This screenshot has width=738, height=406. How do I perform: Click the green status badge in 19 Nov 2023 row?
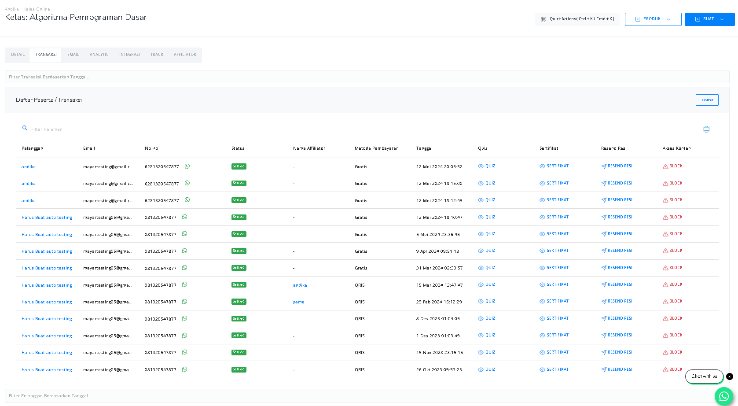tap(239, 352)
